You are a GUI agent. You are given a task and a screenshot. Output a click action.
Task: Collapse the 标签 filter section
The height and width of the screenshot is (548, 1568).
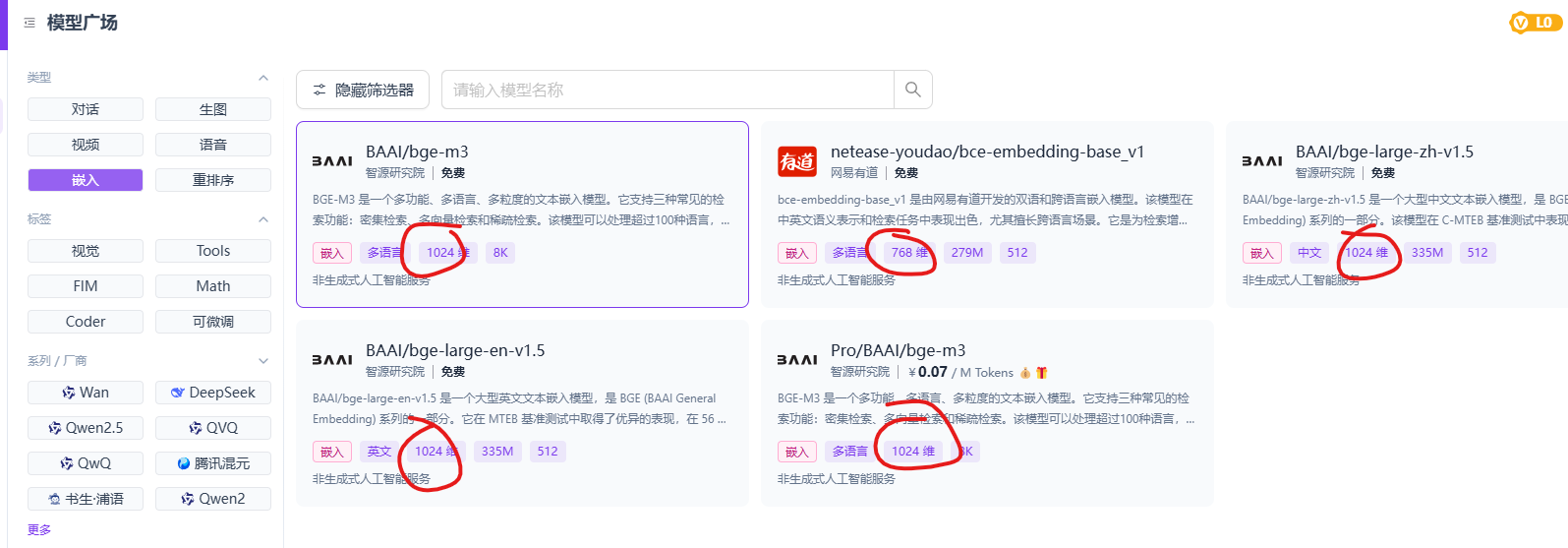pyautogui.click(x=263, y=219)
